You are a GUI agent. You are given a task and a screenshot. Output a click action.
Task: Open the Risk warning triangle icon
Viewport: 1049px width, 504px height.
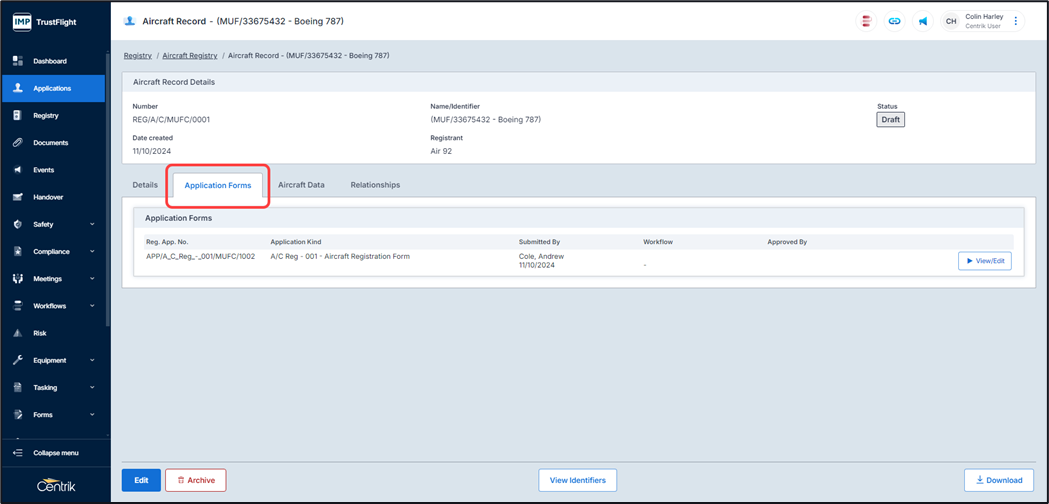(x=17, y=333)
